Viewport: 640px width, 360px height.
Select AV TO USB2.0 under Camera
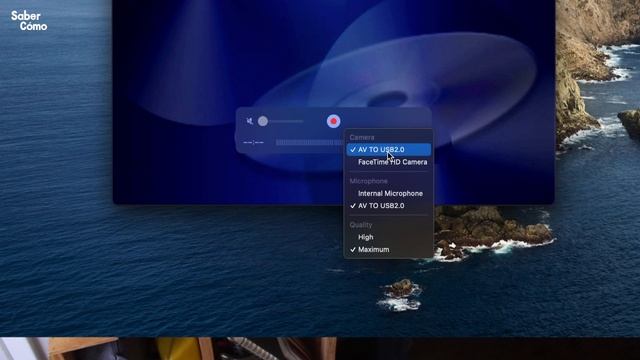click(x=389, y=150)
